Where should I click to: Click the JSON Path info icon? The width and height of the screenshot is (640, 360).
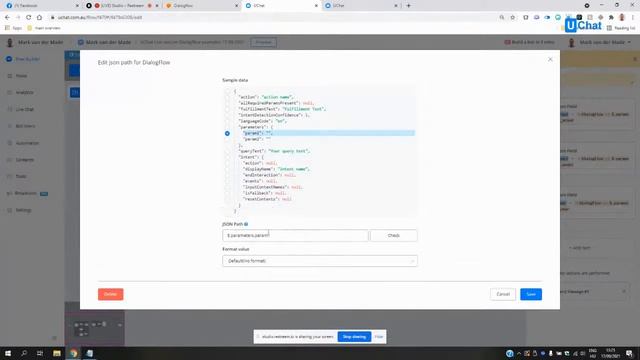246,224
